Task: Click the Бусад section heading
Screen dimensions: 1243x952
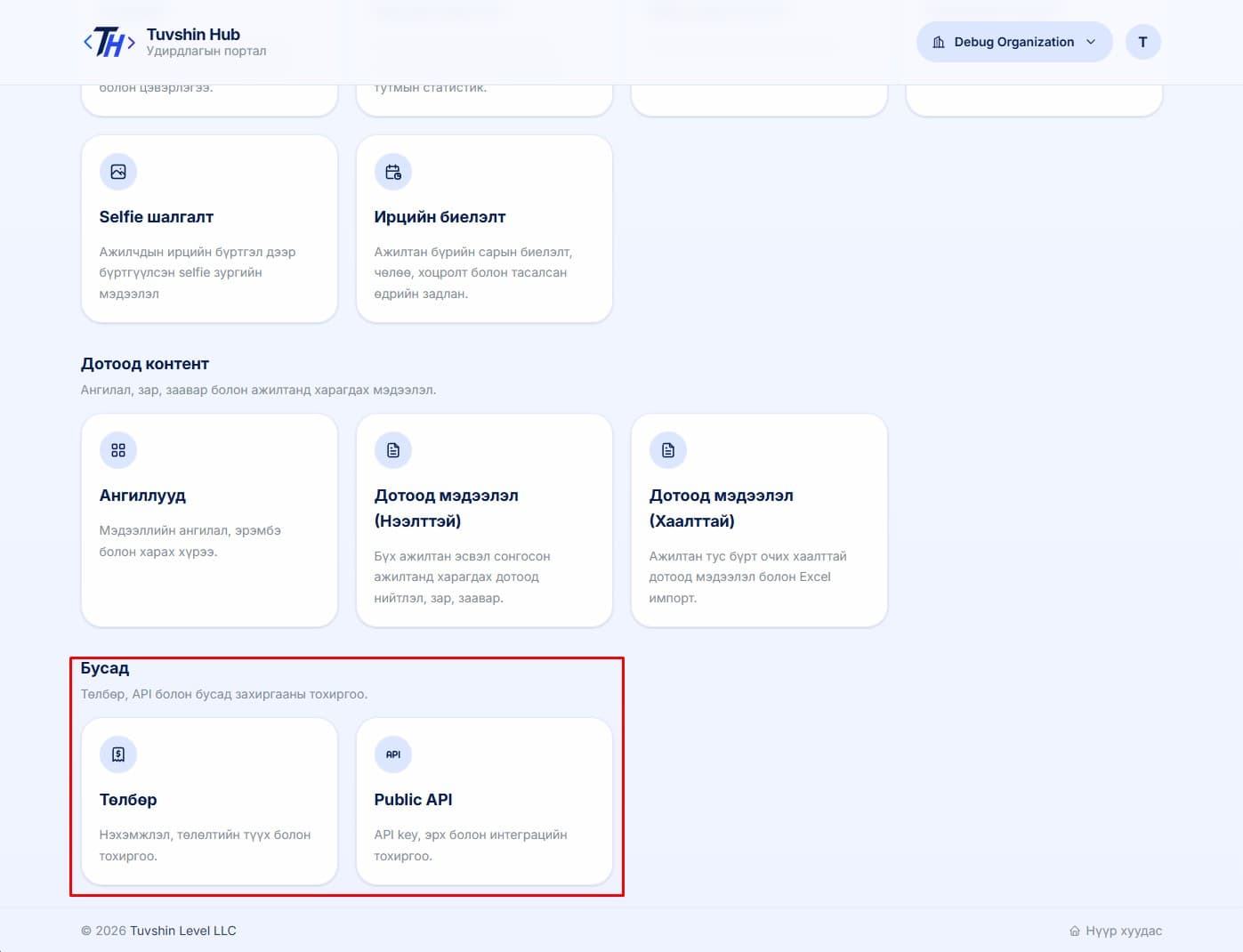Action: 105,668
